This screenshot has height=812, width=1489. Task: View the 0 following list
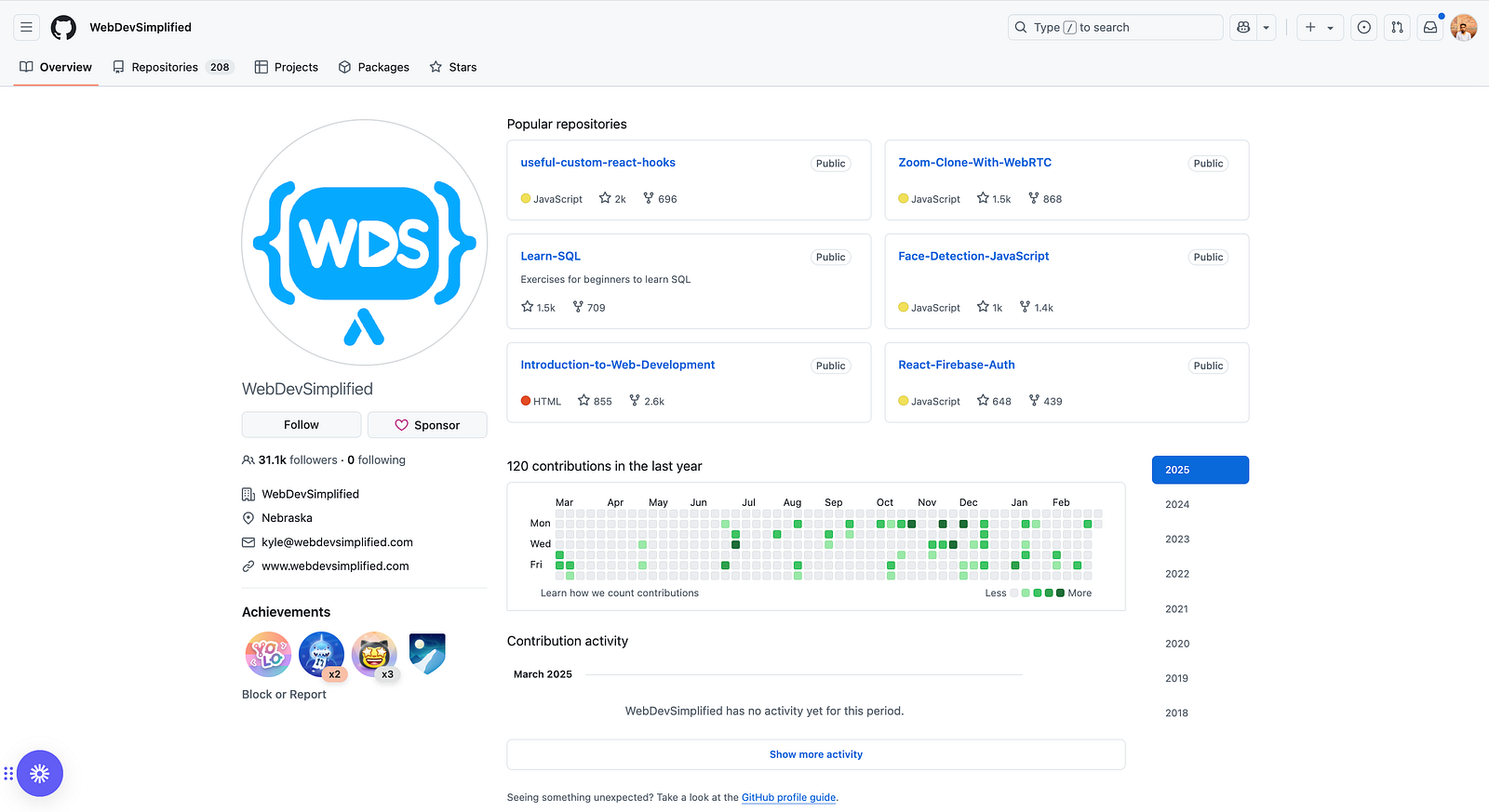(377, 460)
